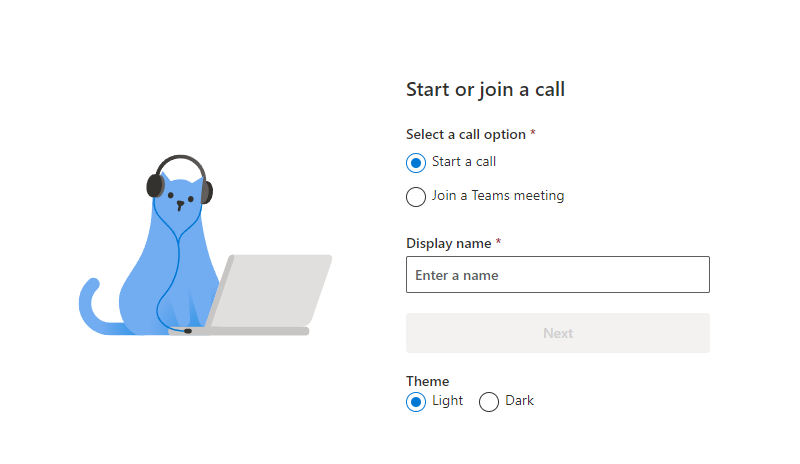Click the cat's face in the illustration

point(180,198)
